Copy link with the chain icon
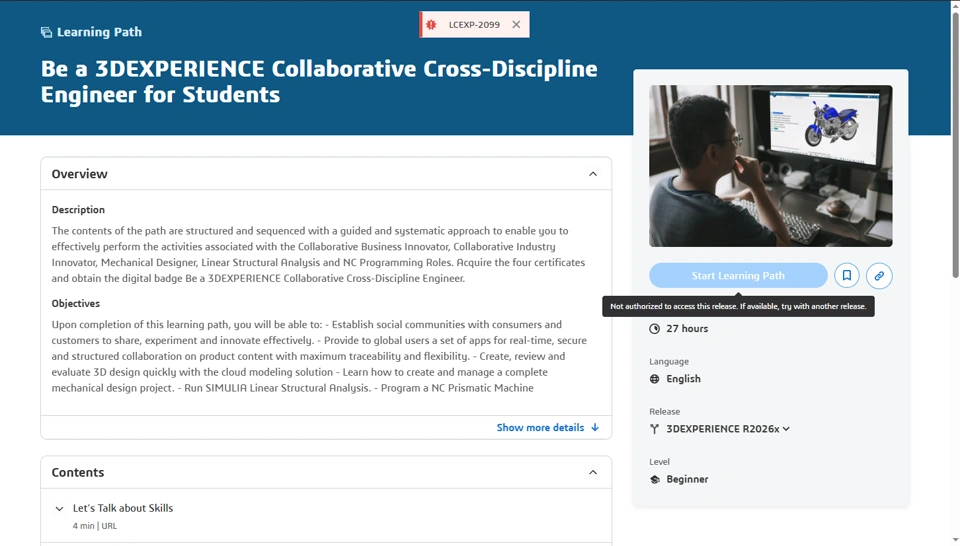This screenshot has height=546, width=960. 879,275
